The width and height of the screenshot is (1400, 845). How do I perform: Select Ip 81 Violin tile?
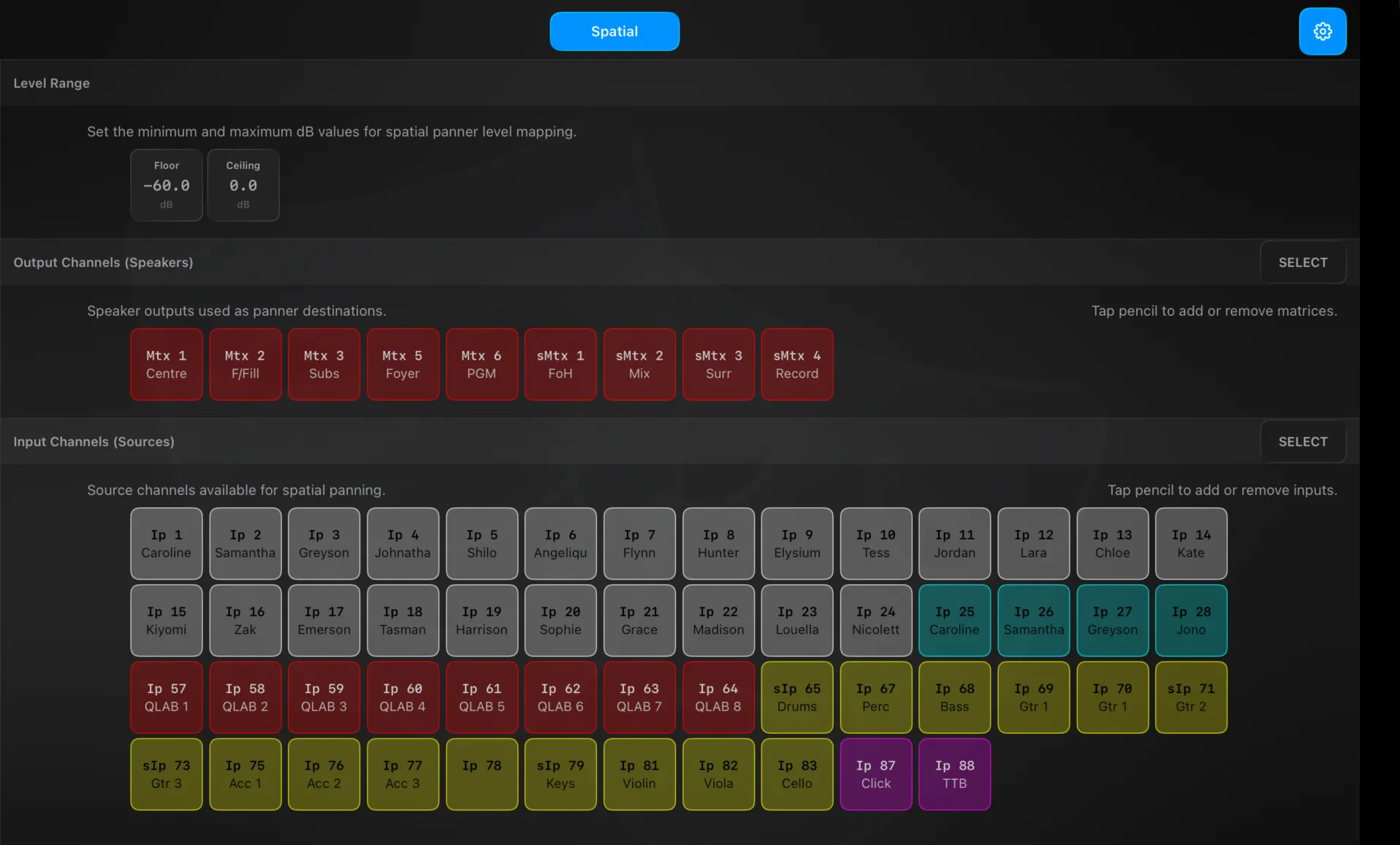(639, 774)
